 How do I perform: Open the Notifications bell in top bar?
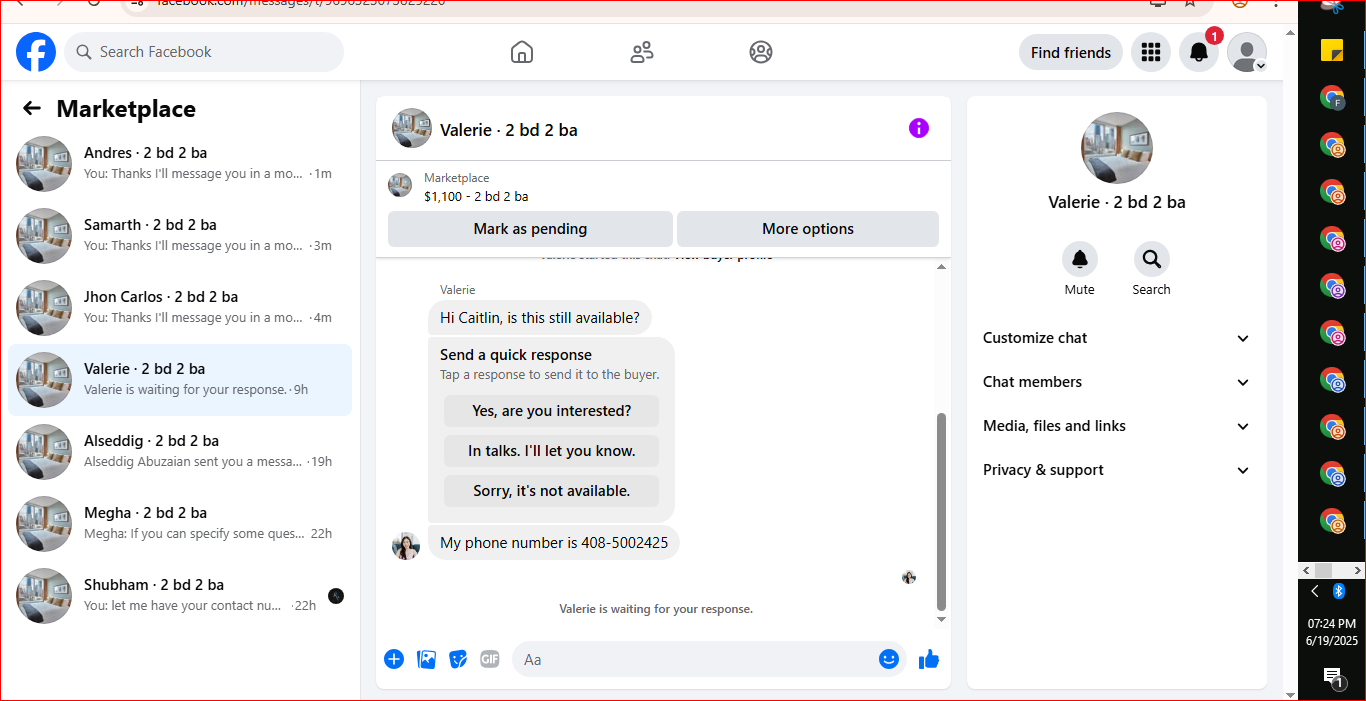click(1199, 52)
